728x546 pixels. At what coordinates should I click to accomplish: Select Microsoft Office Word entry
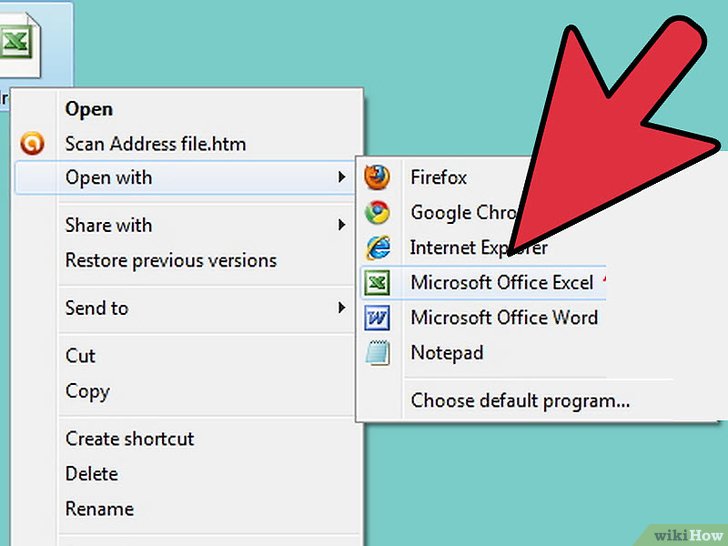(504, 318)
